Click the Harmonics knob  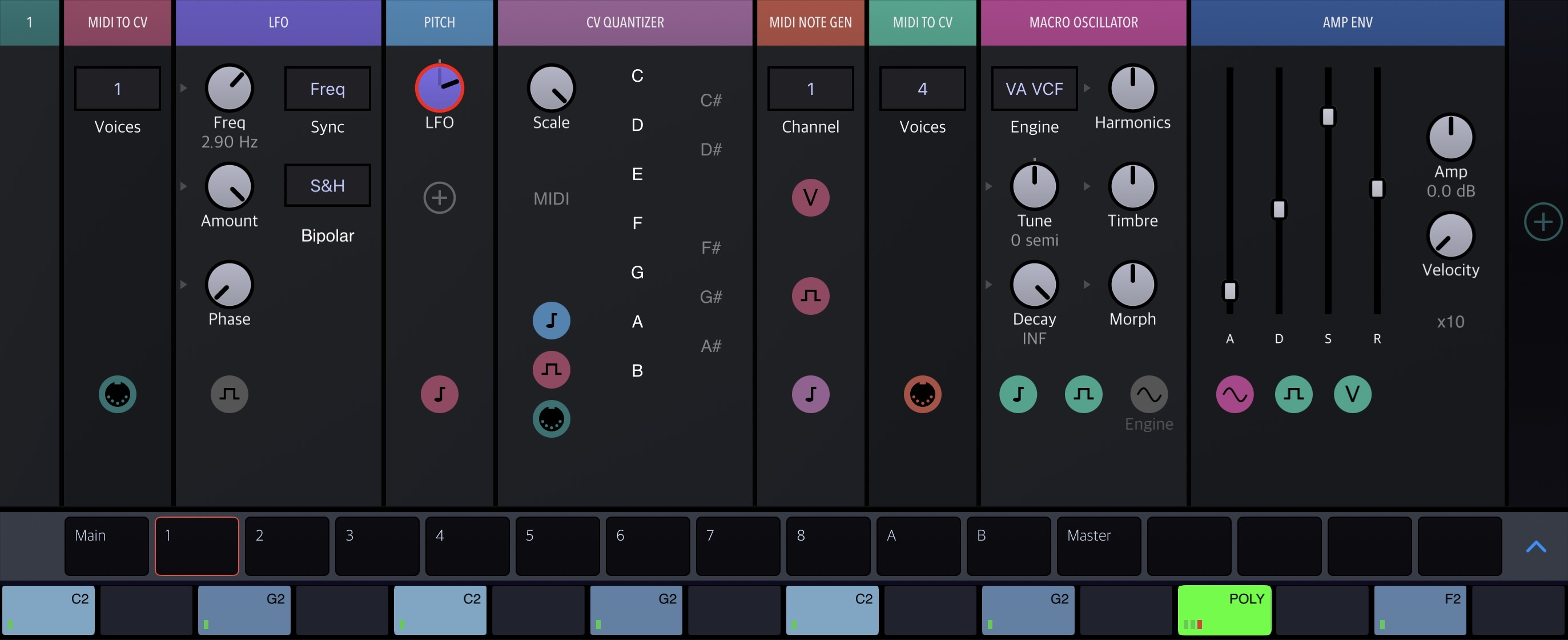pyautogui.click(x=1133, y=89)
